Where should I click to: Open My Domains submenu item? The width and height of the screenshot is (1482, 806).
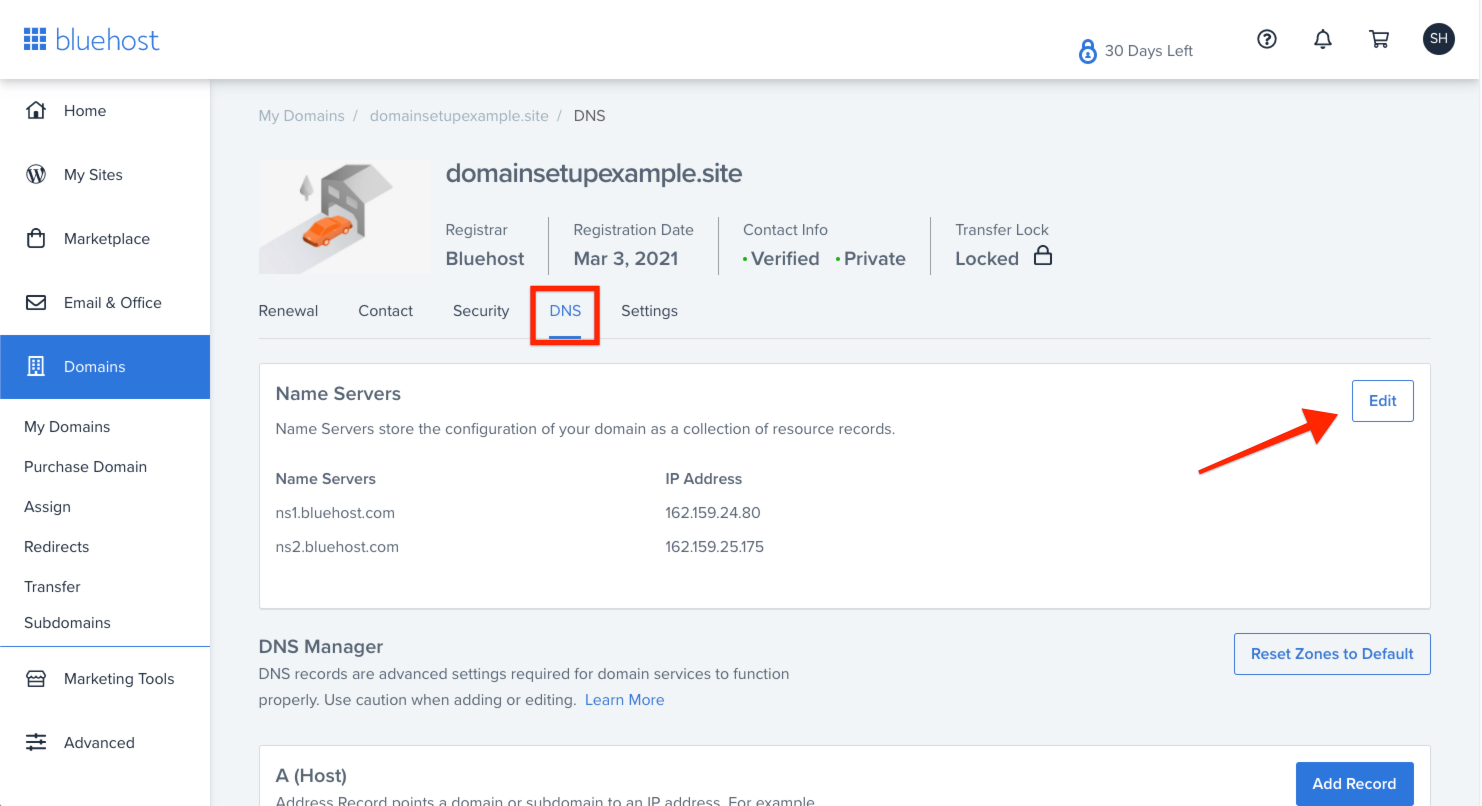pos(67,427)
